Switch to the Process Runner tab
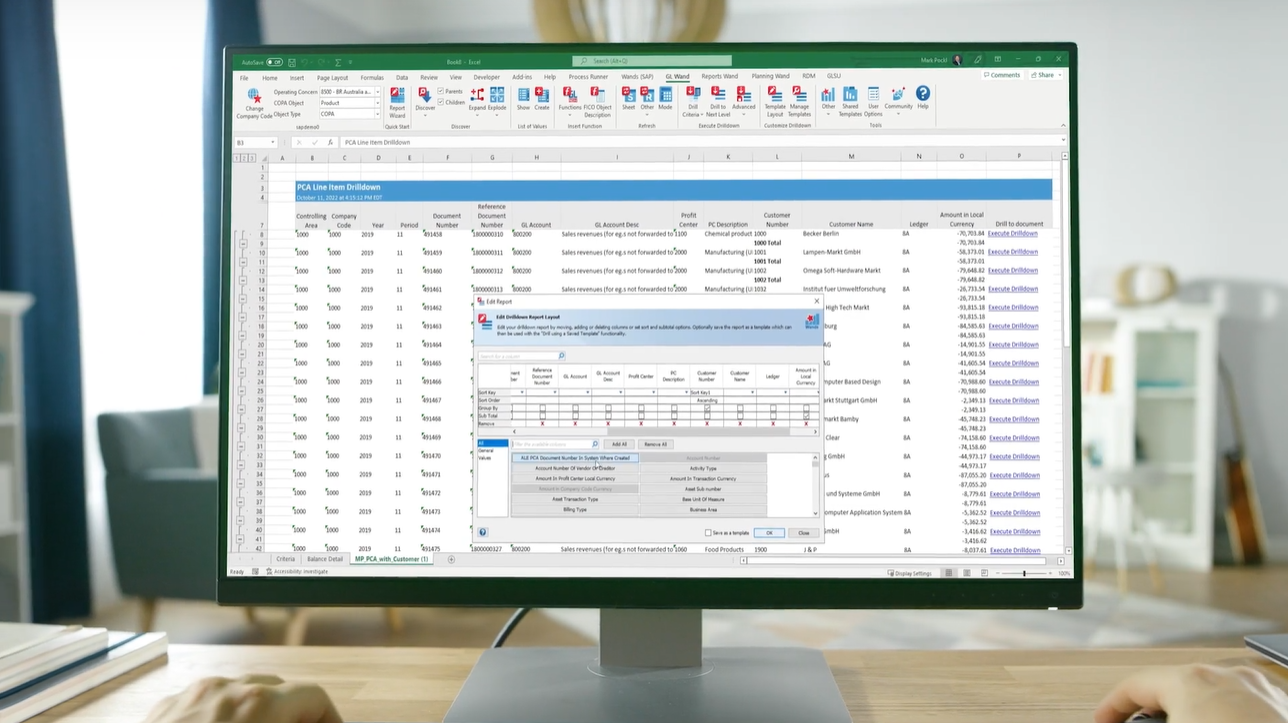Viewport: 1288px width, 723px height. pyautogui.click(x=588, y=77)
